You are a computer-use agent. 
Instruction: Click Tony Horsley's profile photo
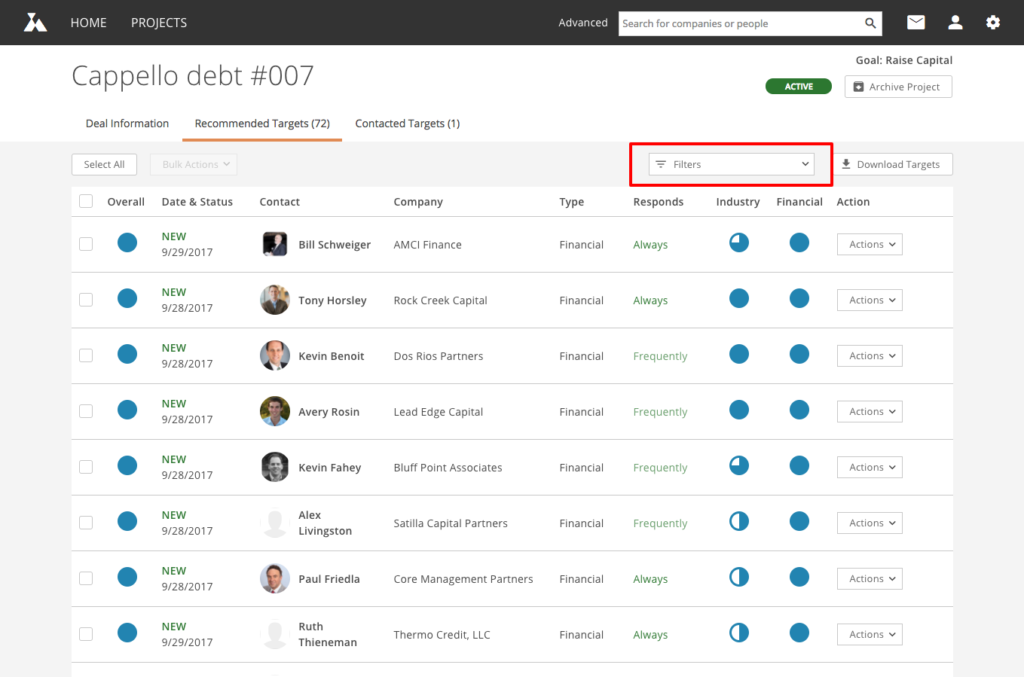pyautogui.click(x=275, y=300)
